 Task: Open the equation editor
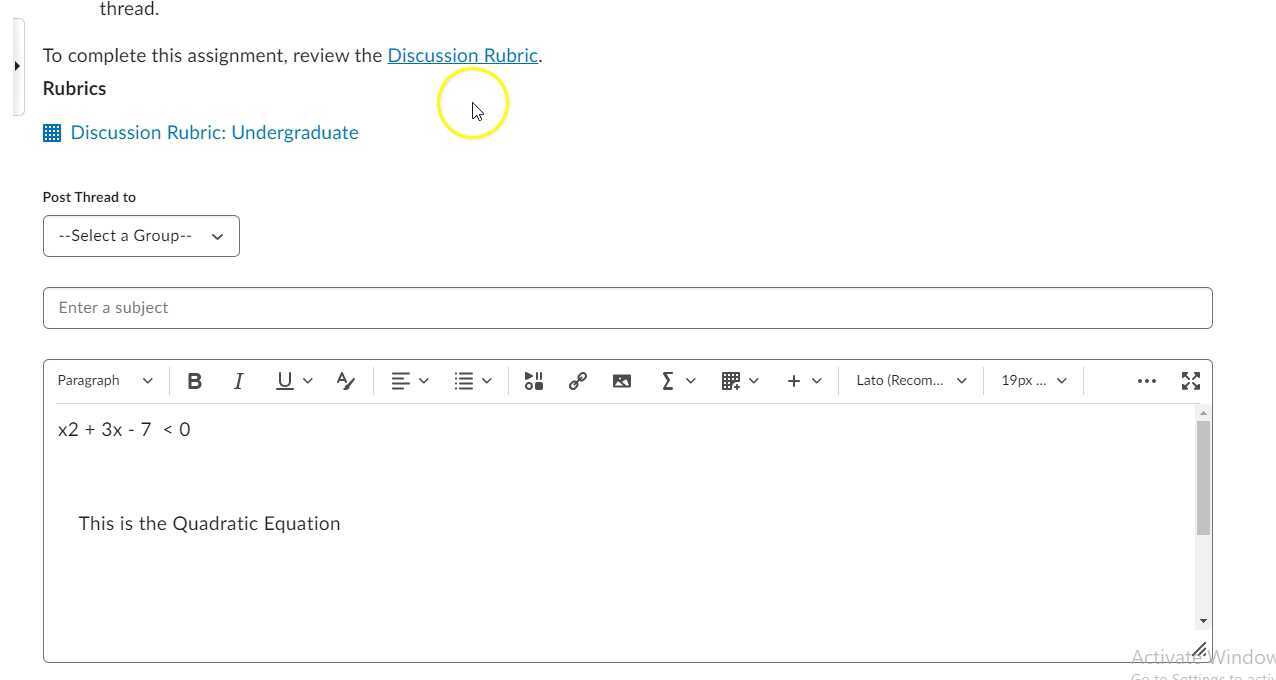pos(667,380)
